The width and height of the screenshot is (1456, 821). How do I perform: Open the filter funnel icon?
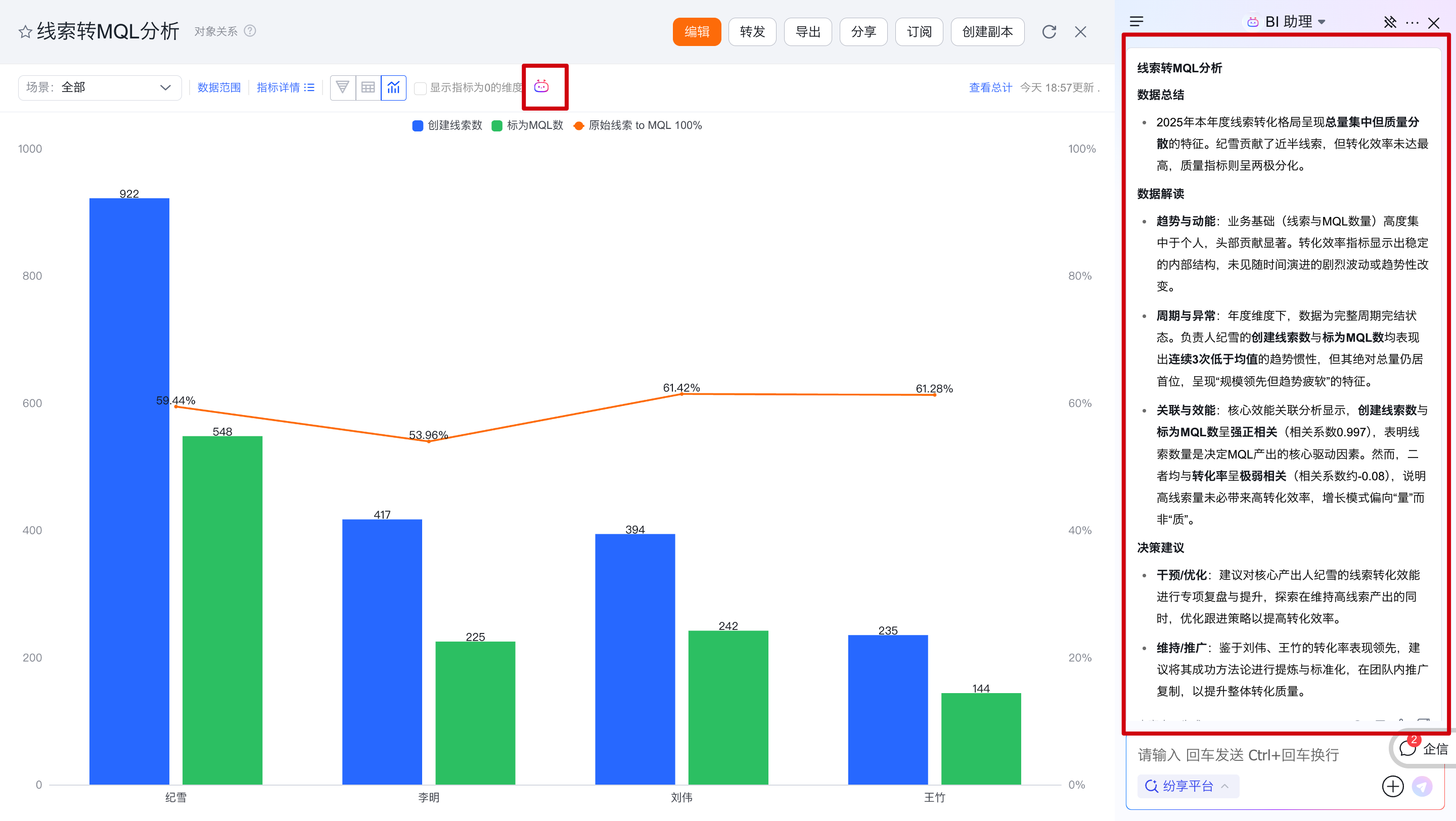pyautogui.click(x=343, y=87)
